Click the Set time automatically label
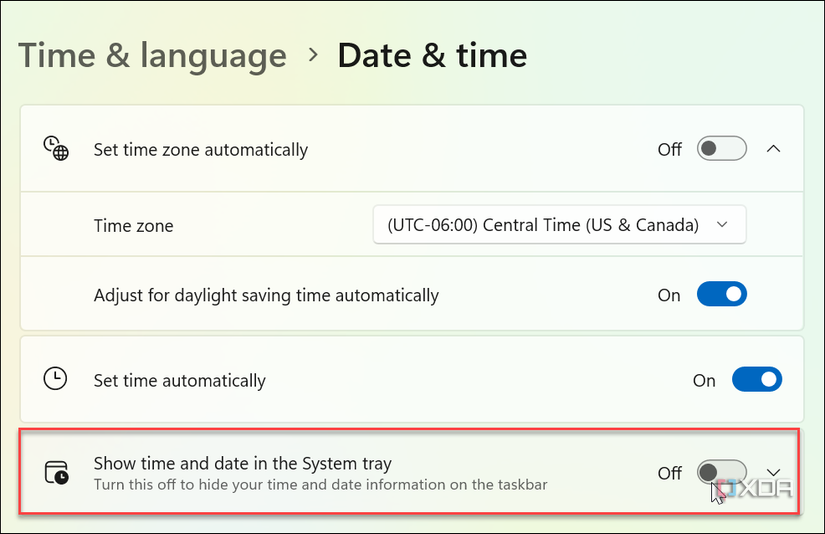Viewport: 825px width, 534px height. pos(179,380)
